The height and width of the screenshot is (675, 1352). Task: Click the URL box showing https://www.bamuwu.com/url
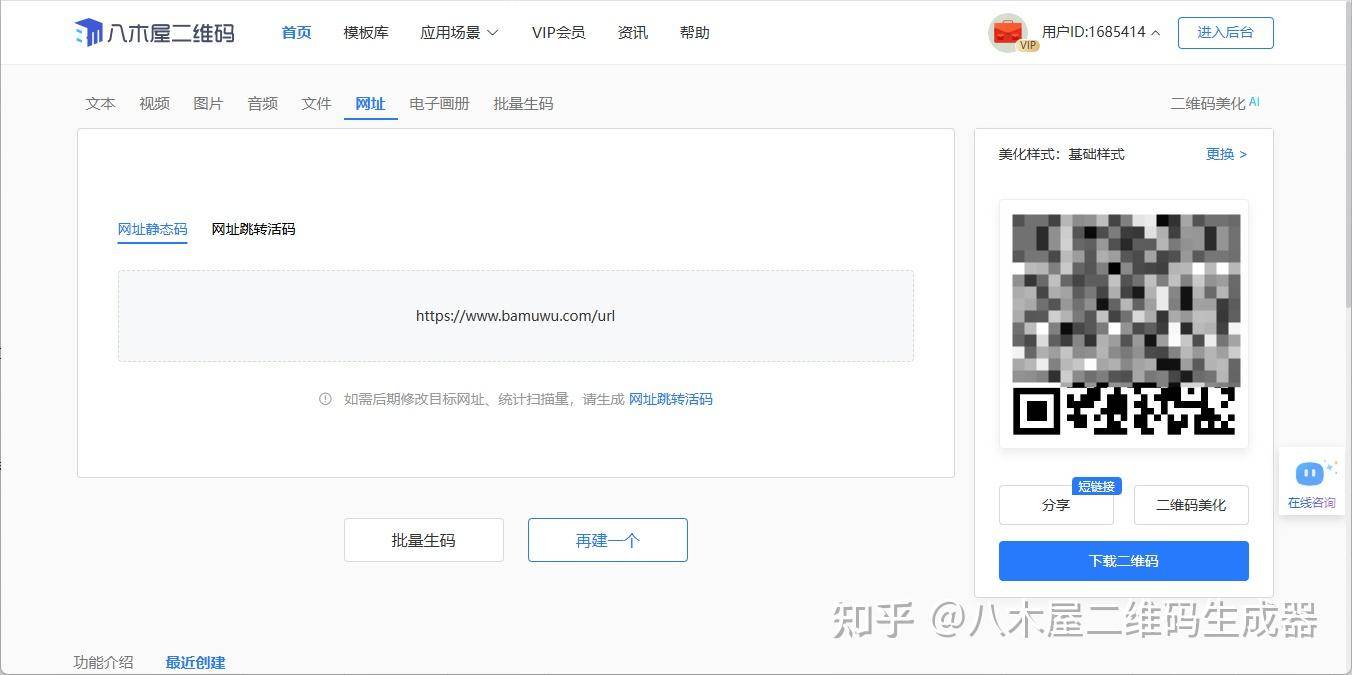(x=516, y=316)
